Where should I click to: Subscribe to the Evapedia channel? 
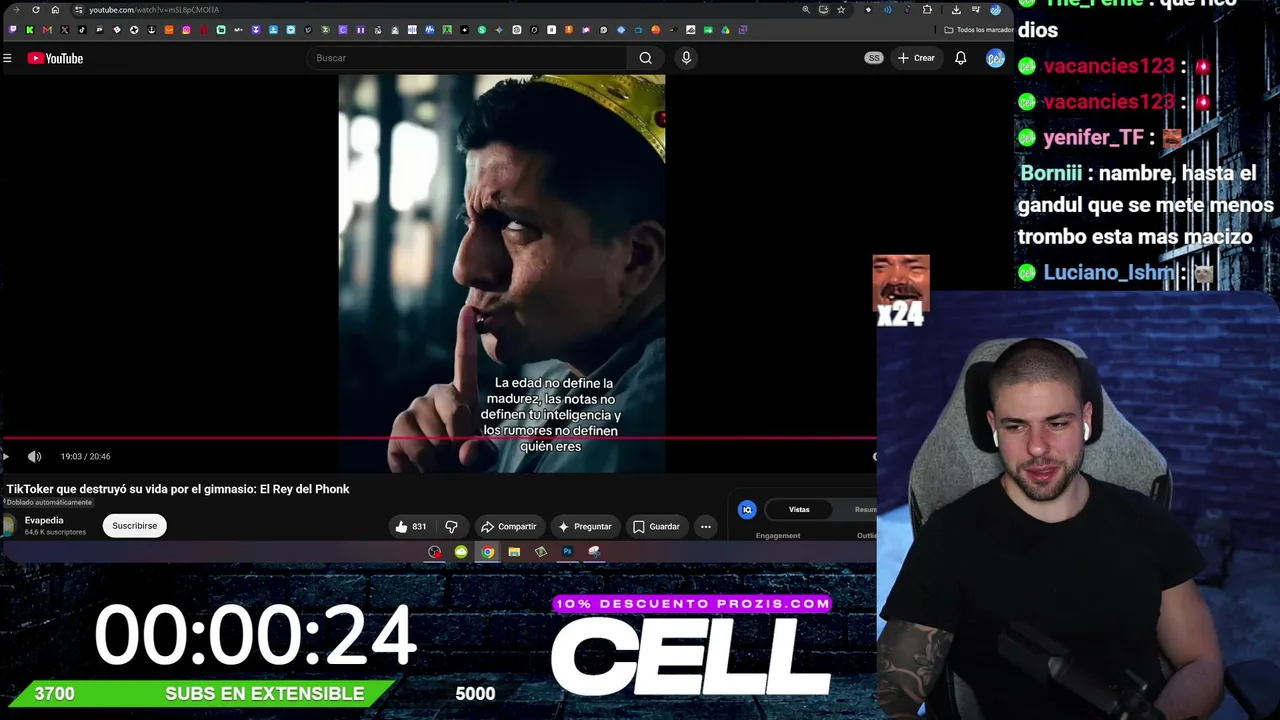(x=134, y=526)
